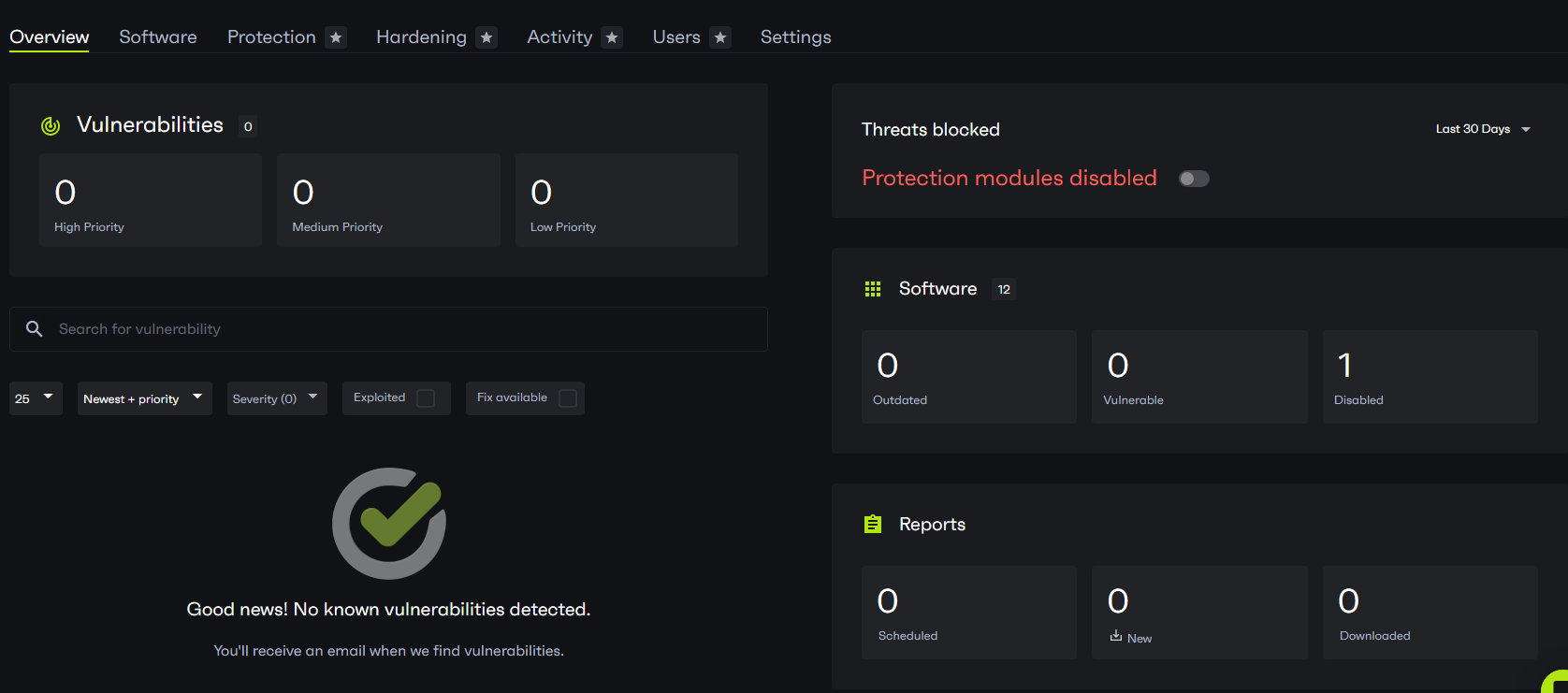Click the Reports clipboard icon
The height and width of the screenshot is (693, 1568).
point(873,525)
